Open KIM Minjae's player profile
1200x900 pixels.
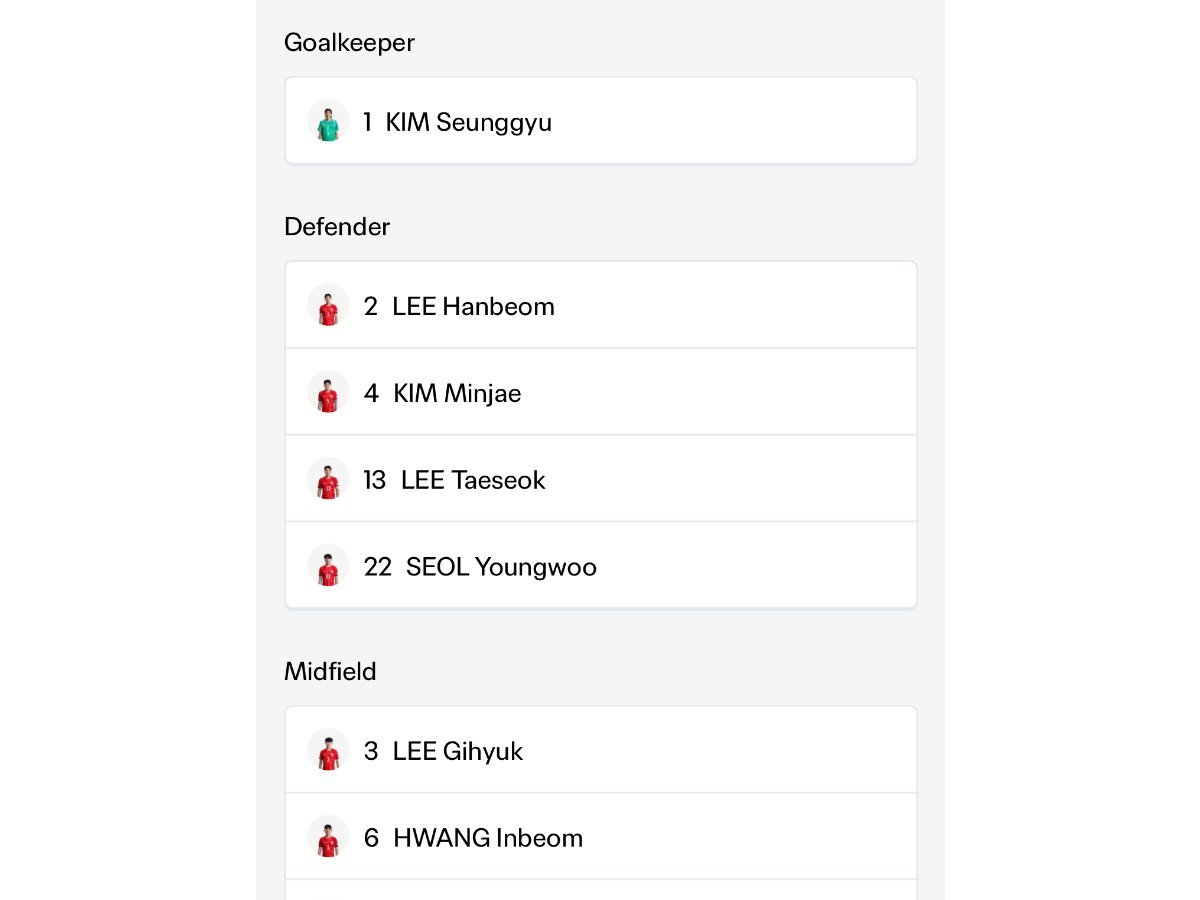pos(601,392)
